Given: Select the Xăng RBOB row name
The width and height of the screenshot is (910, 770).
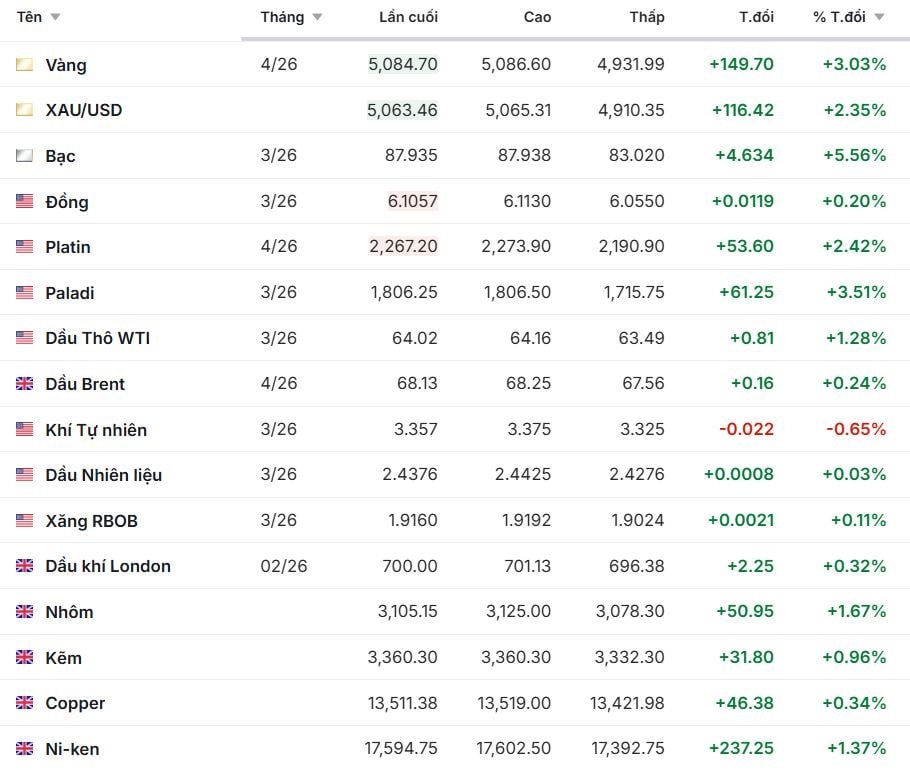Looking at the screenshot, I should point(91,521).
